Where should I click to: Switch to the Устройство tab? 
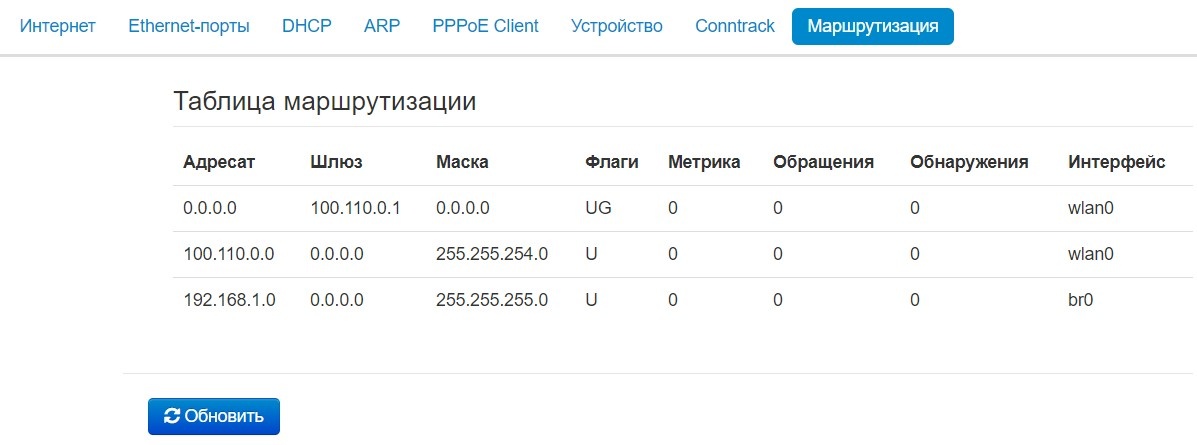tap(616, 26)
